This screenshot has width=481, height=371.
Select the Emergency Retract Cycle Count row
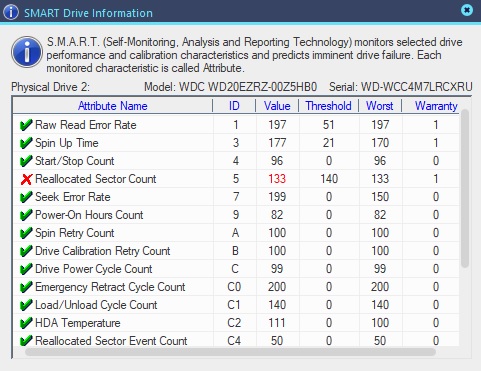click(236, 287)
